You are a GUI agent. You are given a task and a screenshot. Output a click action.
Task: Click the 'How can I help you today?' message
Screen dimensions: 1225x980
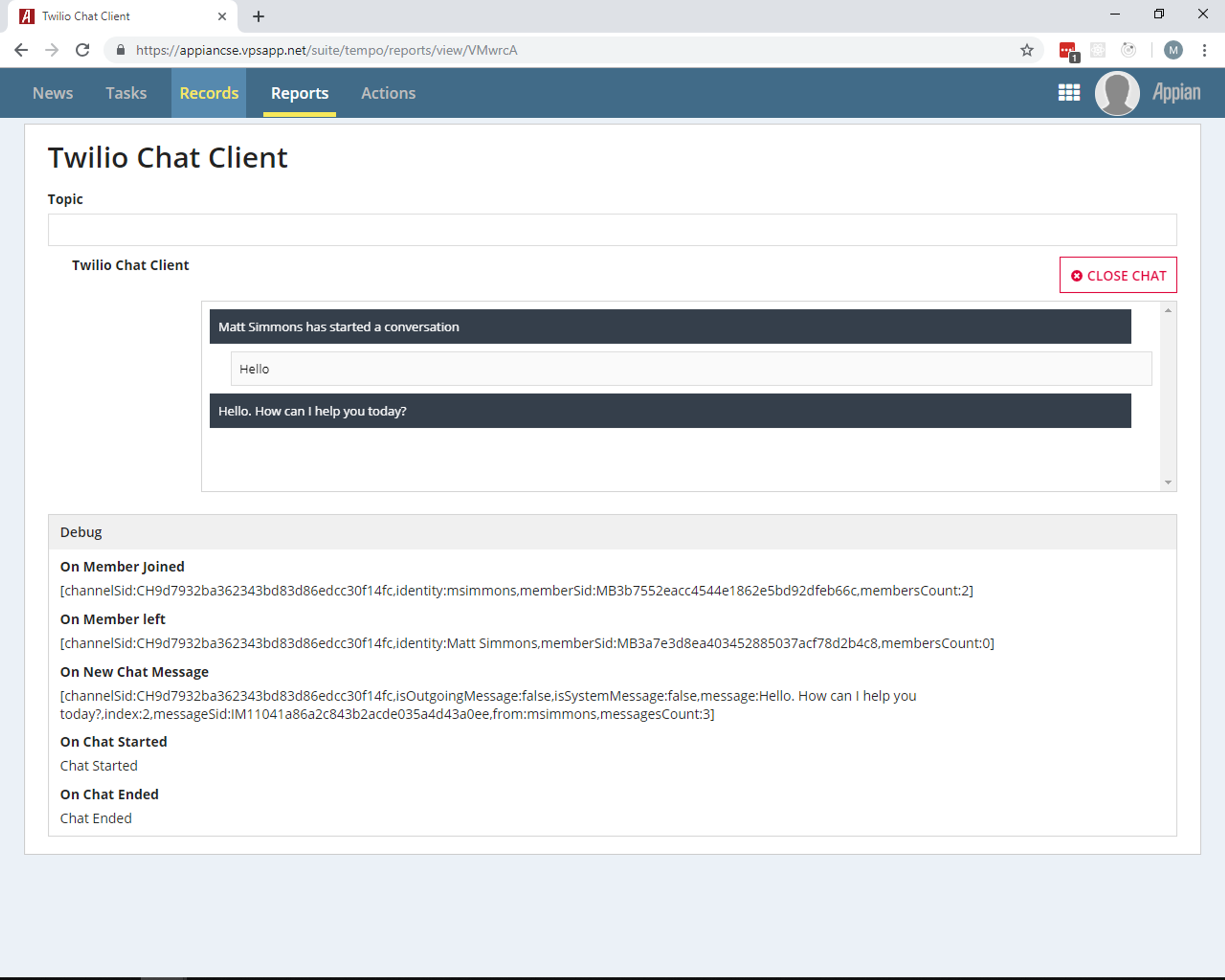click(x=670, y=411)
